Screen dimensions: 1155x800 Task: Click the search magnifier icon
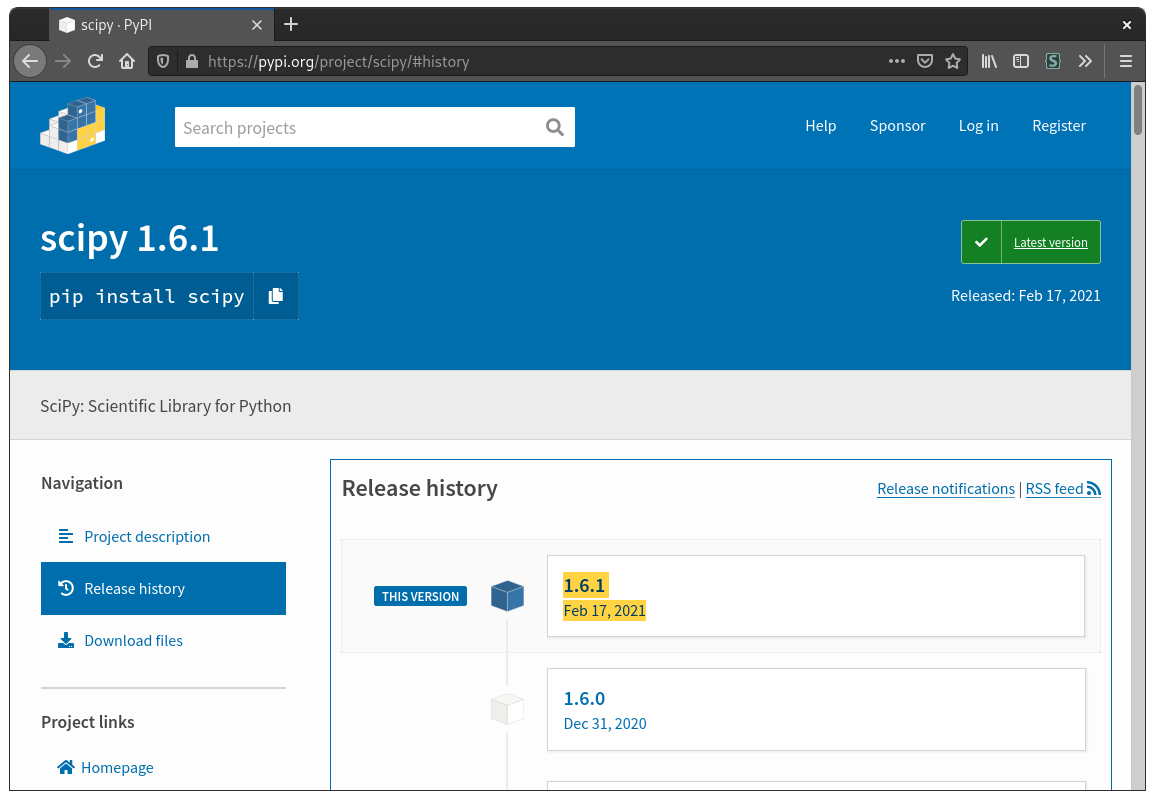555,127
